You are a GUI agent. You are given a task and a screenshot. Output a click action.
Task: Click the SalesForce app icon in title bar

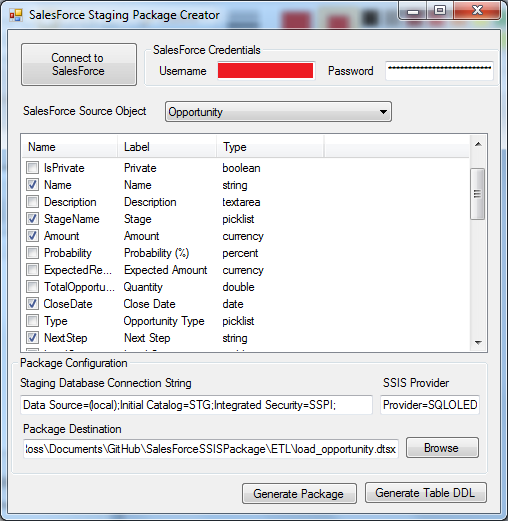16,15
